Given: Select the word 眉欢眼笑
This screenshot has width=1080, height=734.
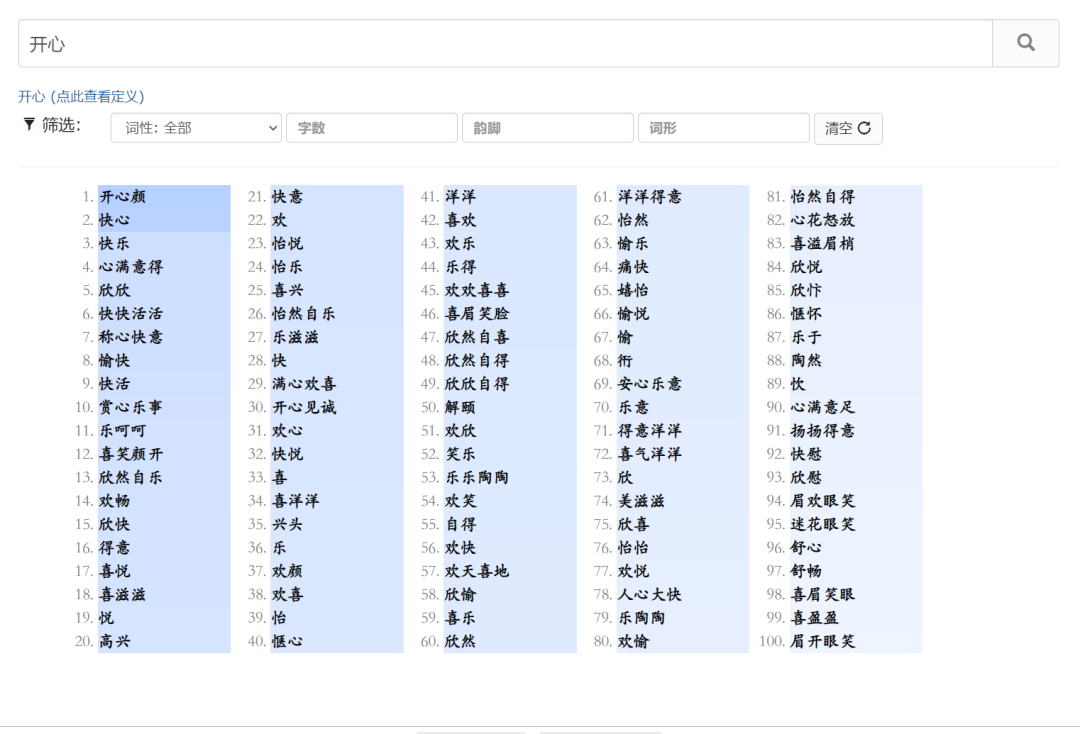Looking at the screenshot, I should click(x=822, y=501).
